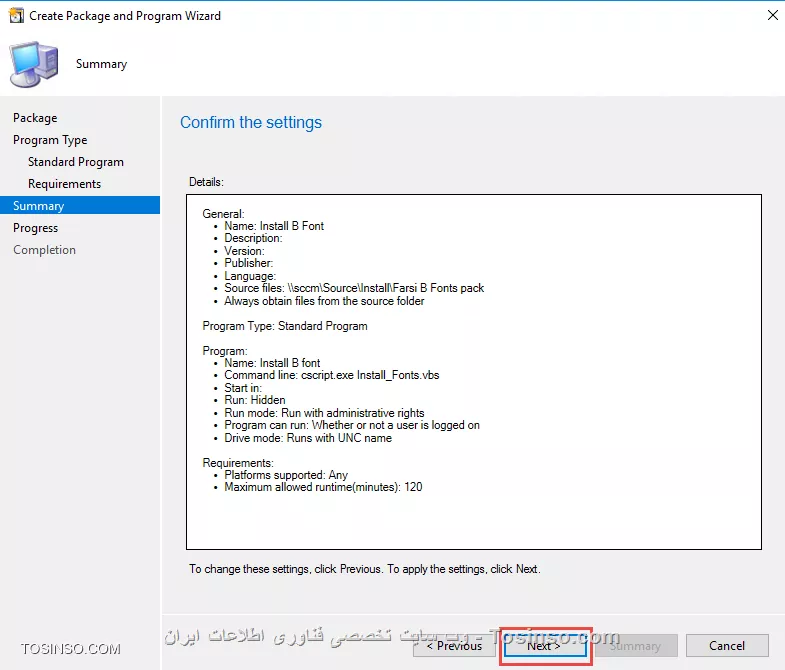
Task: Click the 'Requirements:' heading in the details box
Action: point(238,463)
